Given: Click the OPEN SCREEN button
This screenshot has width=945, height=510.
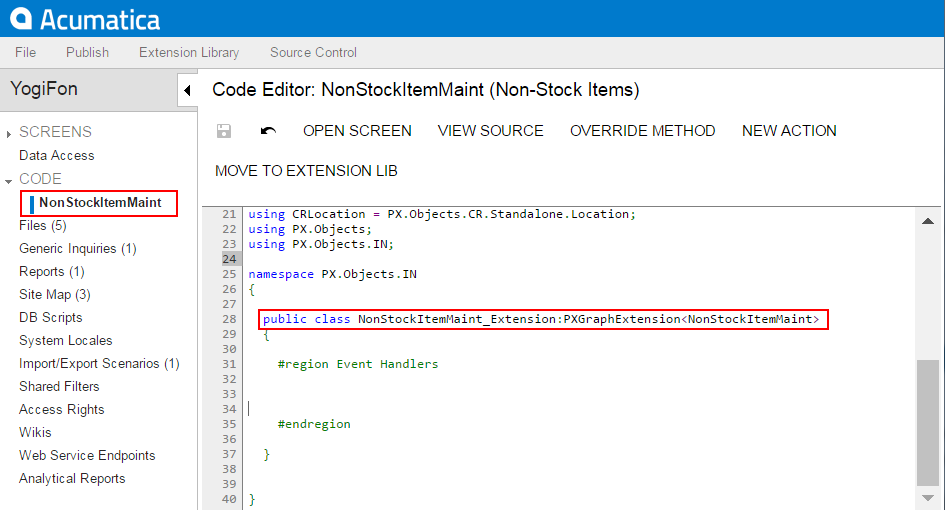Looking at the screenshot, I should 357,131.
